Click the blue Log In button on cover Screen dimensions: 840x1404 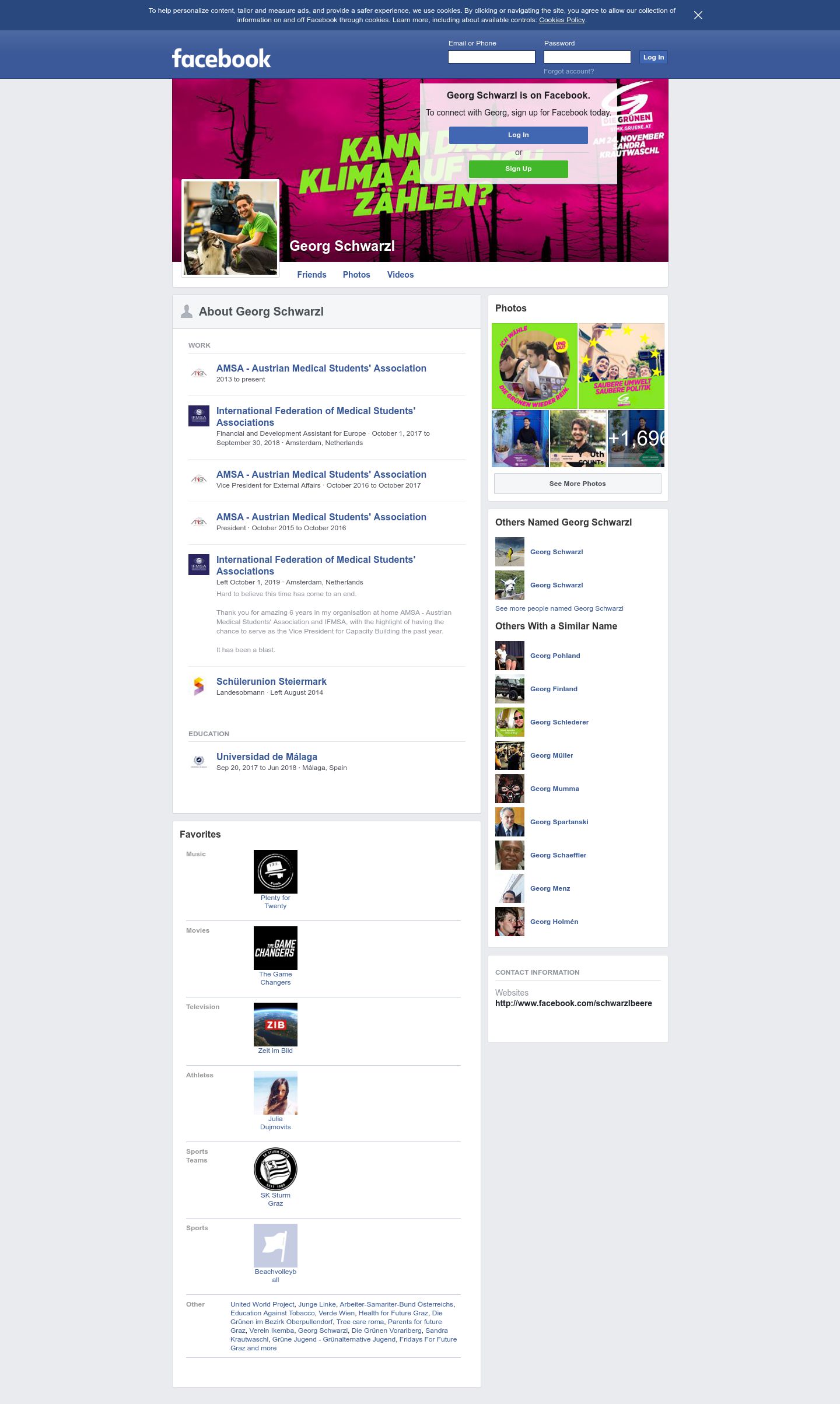[x=518, y=135]
